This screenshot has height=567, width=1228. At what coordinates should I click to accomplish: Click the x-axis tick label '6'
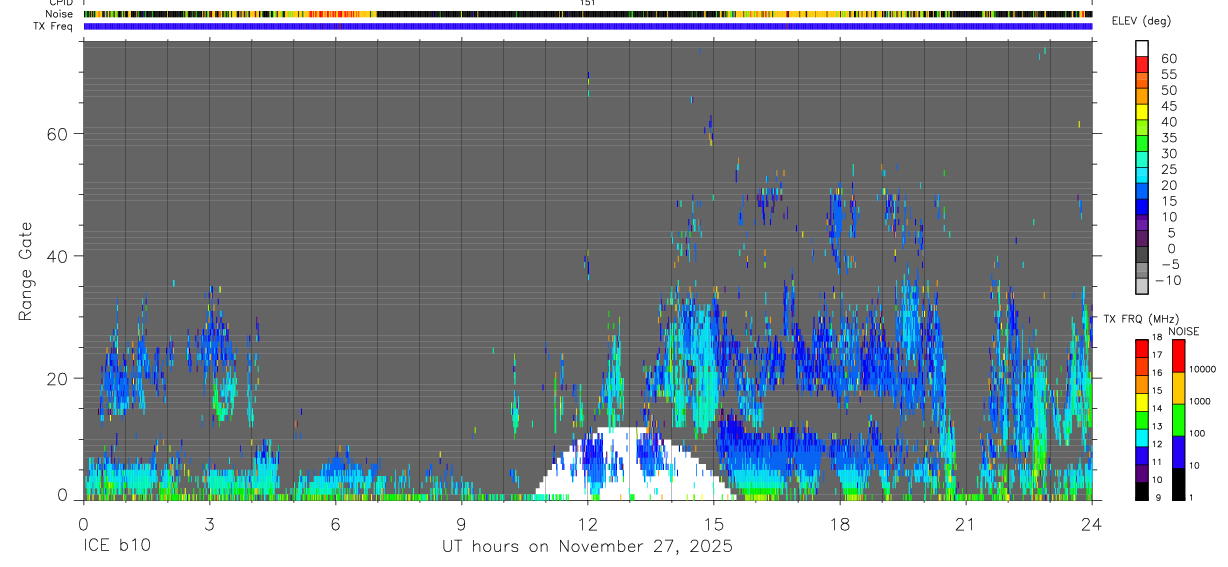coord(335,525)
